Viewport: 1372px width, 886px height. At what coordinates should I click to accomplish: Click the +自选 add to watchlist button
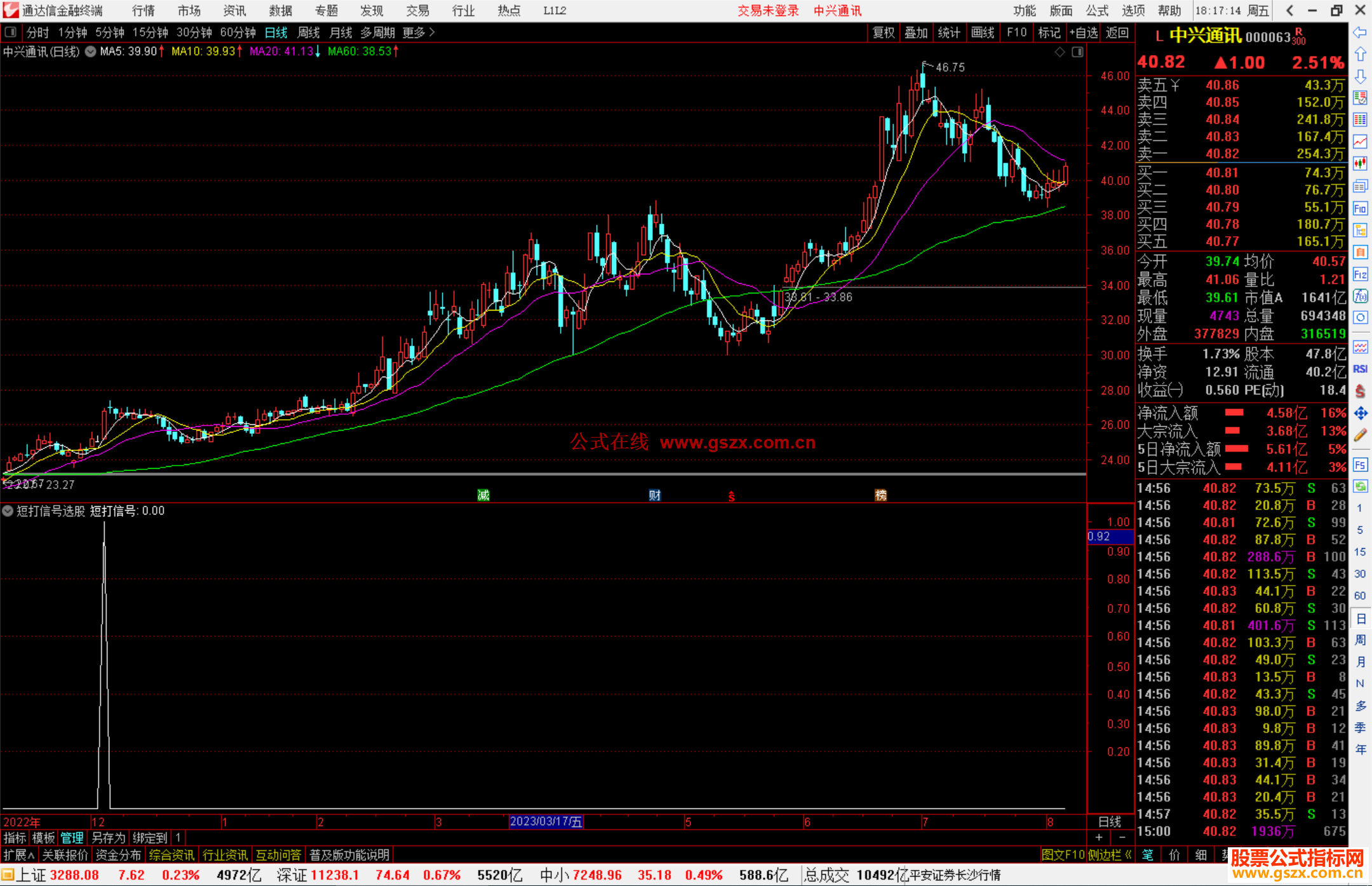click(x=1083, y=32)
